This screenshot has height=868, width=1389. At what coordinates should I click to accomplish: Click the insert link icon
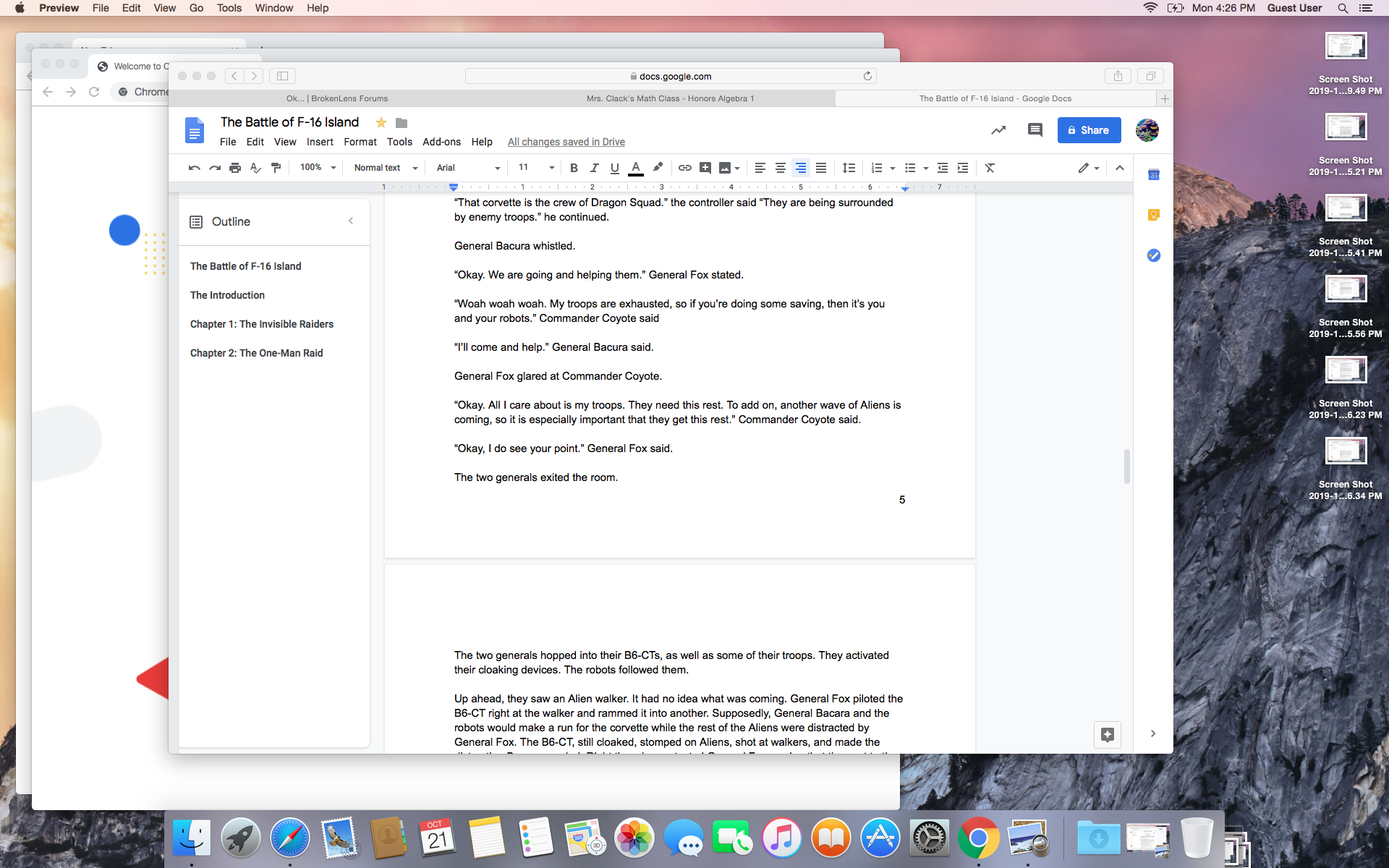tap(684, 168)
